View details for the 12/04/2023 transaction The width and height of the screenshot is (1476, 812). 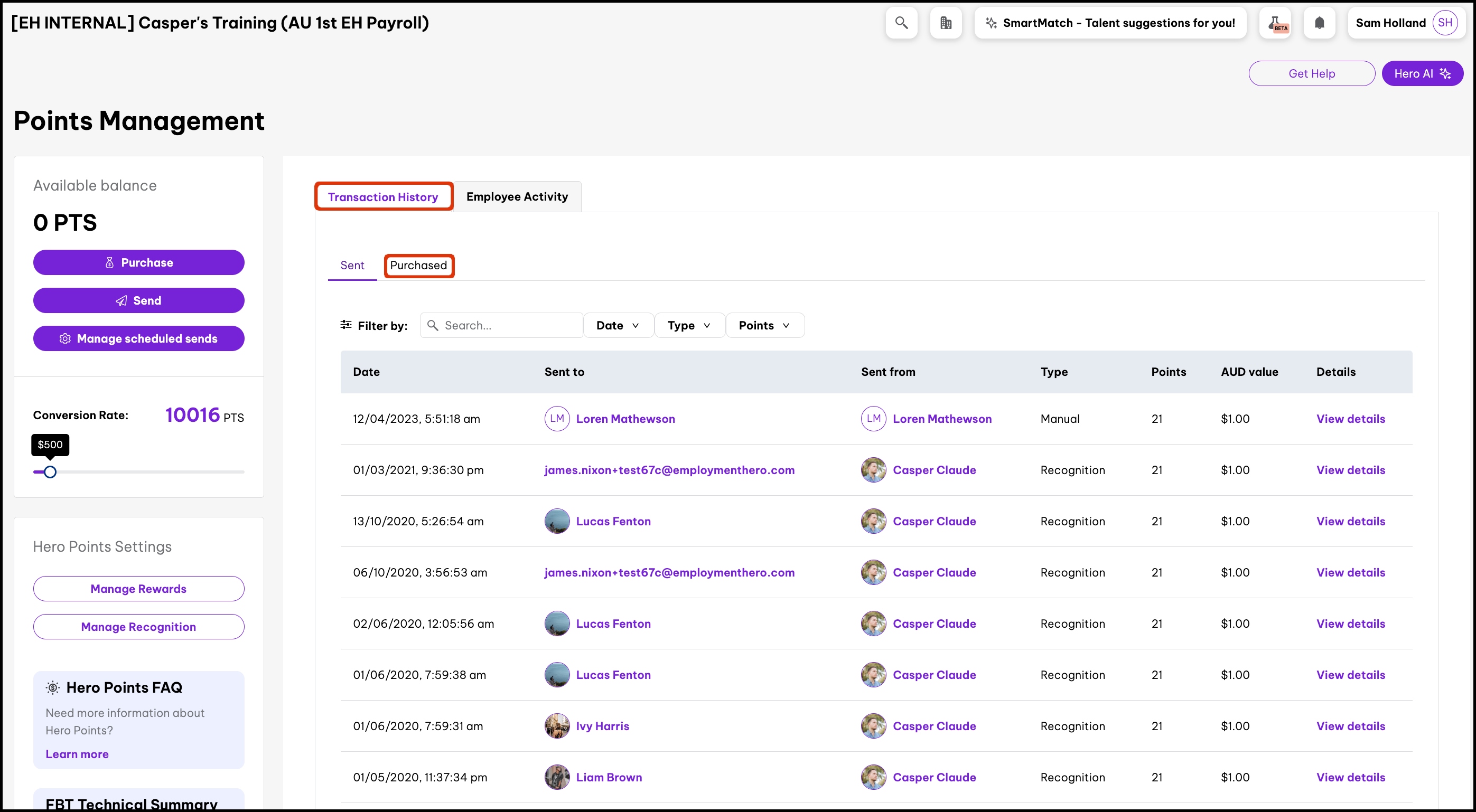click(x=1350, y=419)
